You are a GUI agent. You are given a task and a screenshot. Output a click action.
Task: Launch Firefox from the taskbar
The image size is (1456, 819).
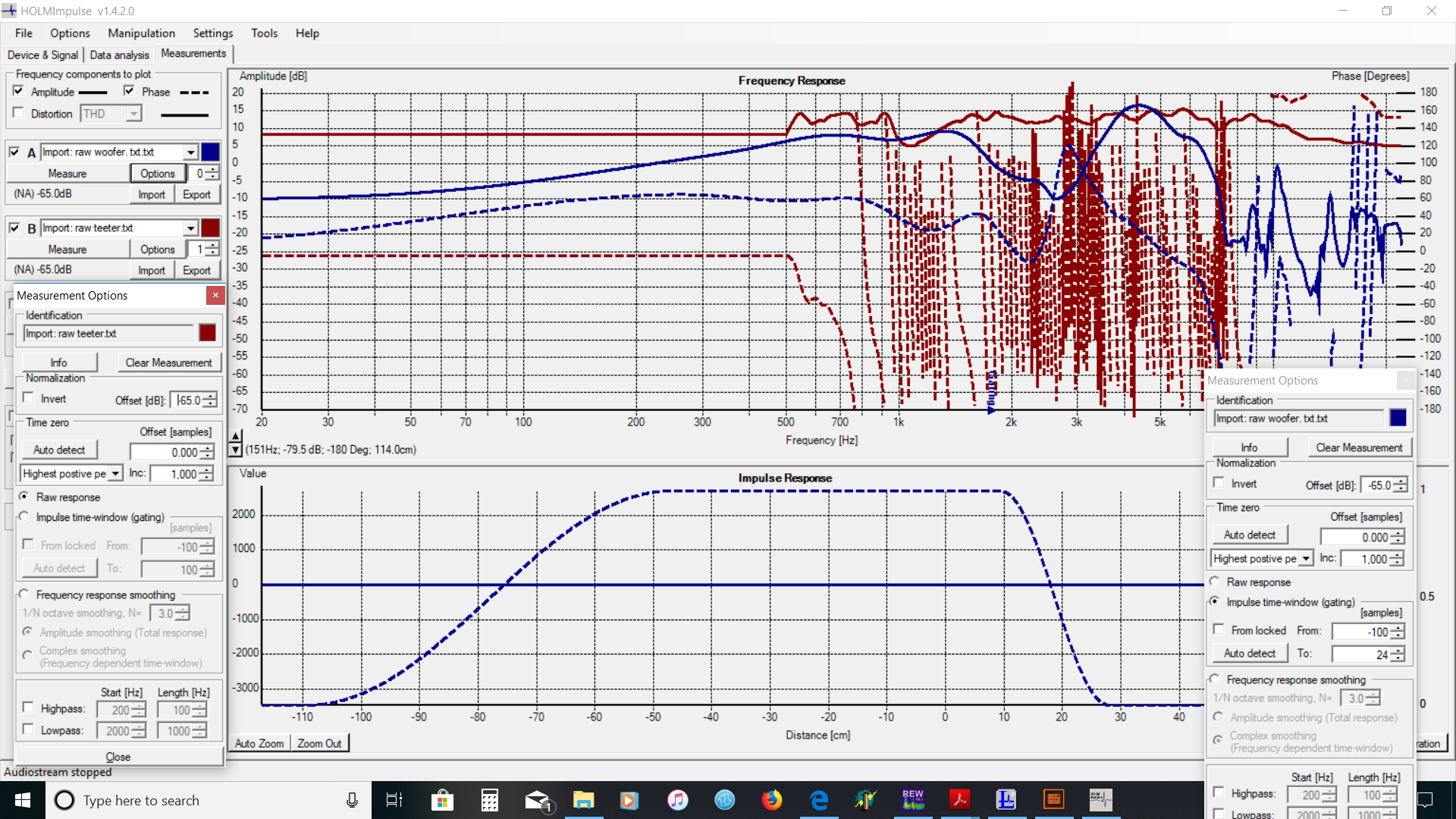[771, 800]
